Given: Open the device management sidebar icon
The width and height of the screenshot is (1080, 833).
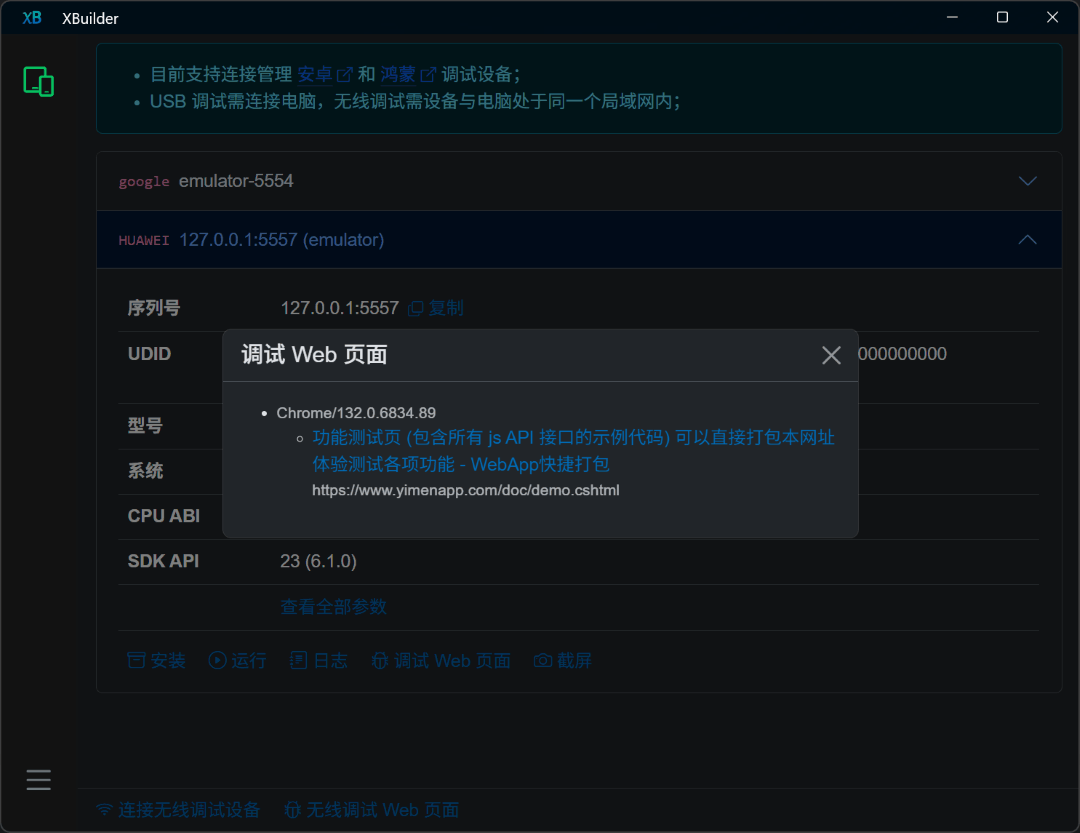Looking at the screenshot, I should click(39, 81).
